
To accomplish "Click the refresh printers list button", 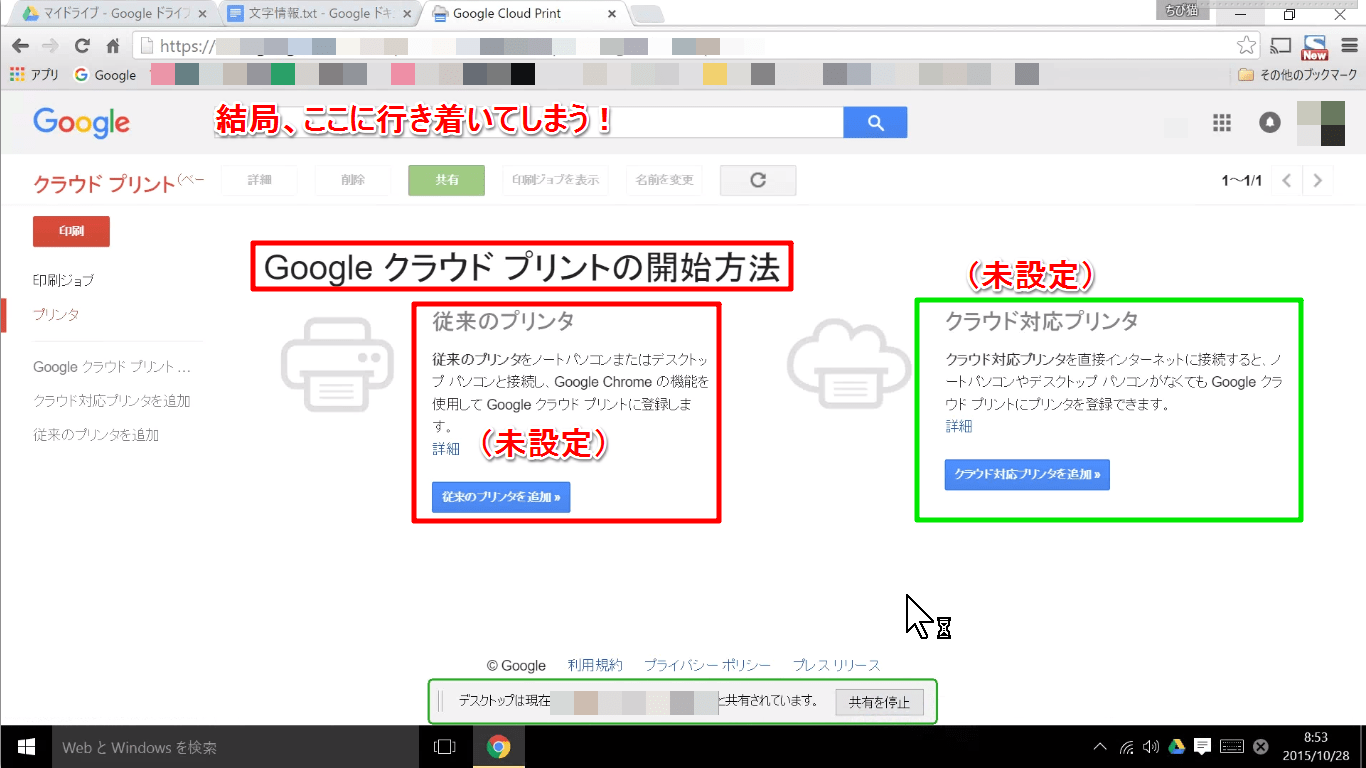I will [758, 180].
